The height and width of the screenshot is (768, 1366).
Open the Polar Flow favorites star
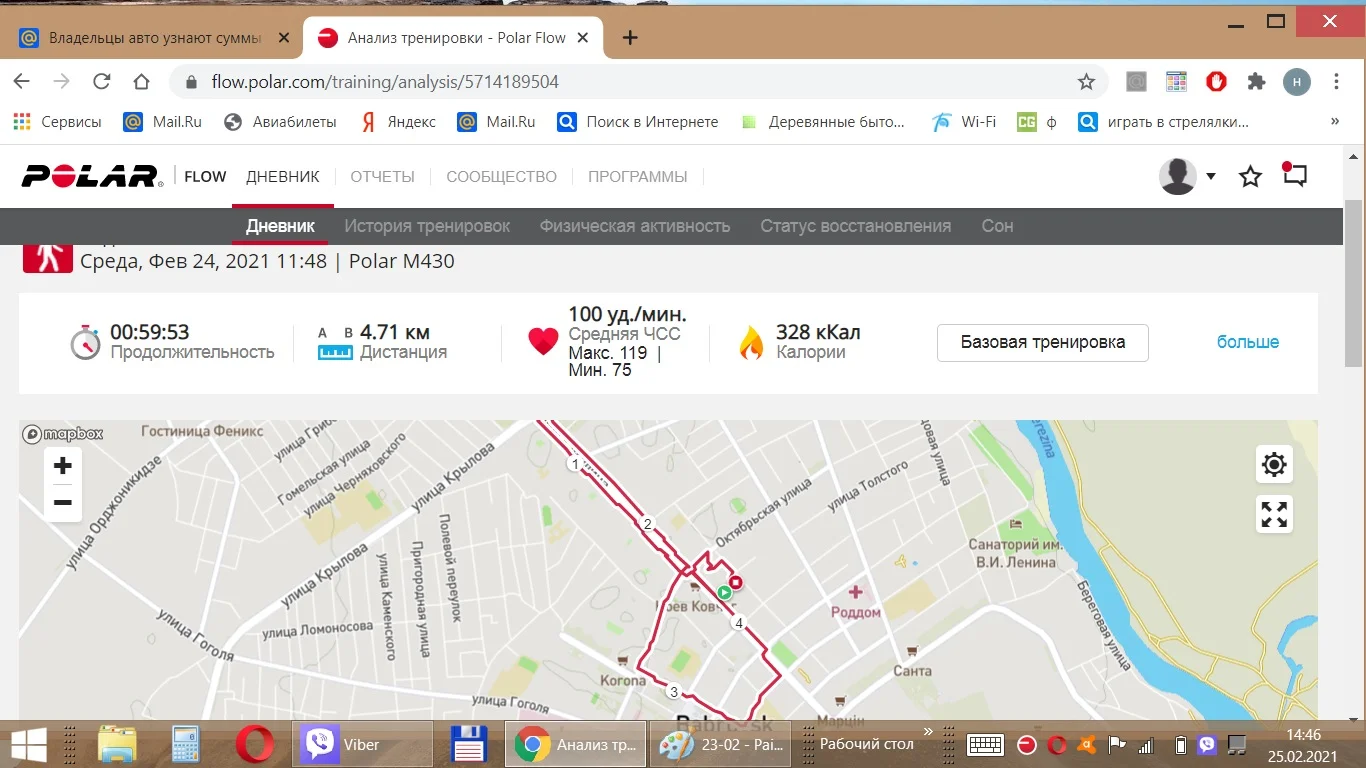(x=1250, y=177)
